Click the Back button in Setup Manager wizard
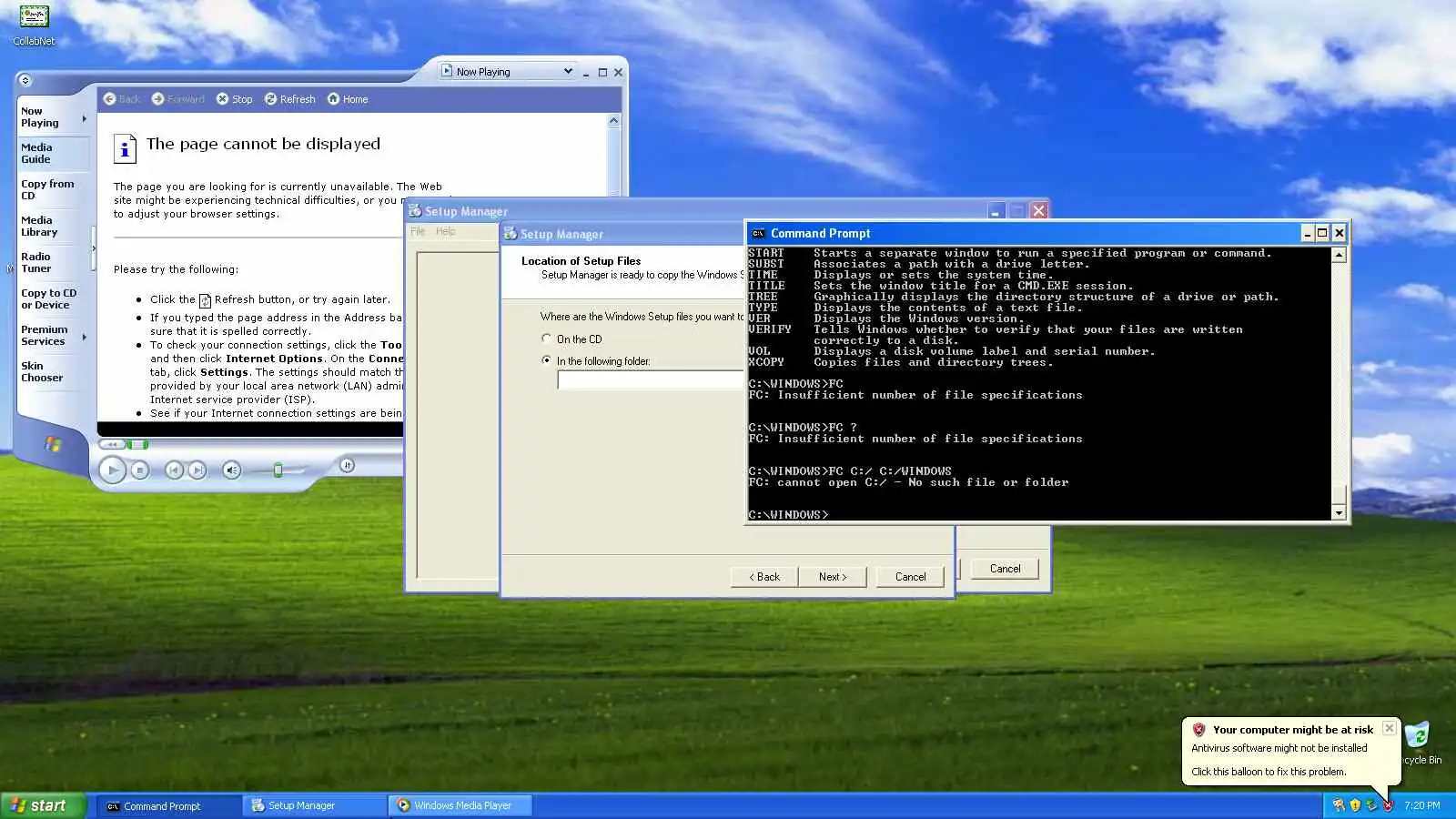Viewport: 1456px width, 819px height. click(x=764, y=577)
